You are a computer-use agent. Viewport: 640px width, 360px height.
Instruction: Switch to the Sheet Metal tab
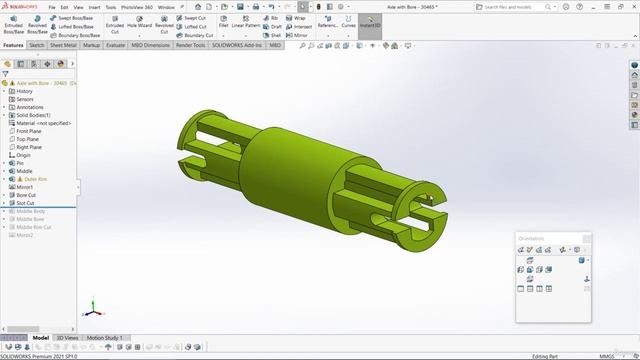coord(63,45)
